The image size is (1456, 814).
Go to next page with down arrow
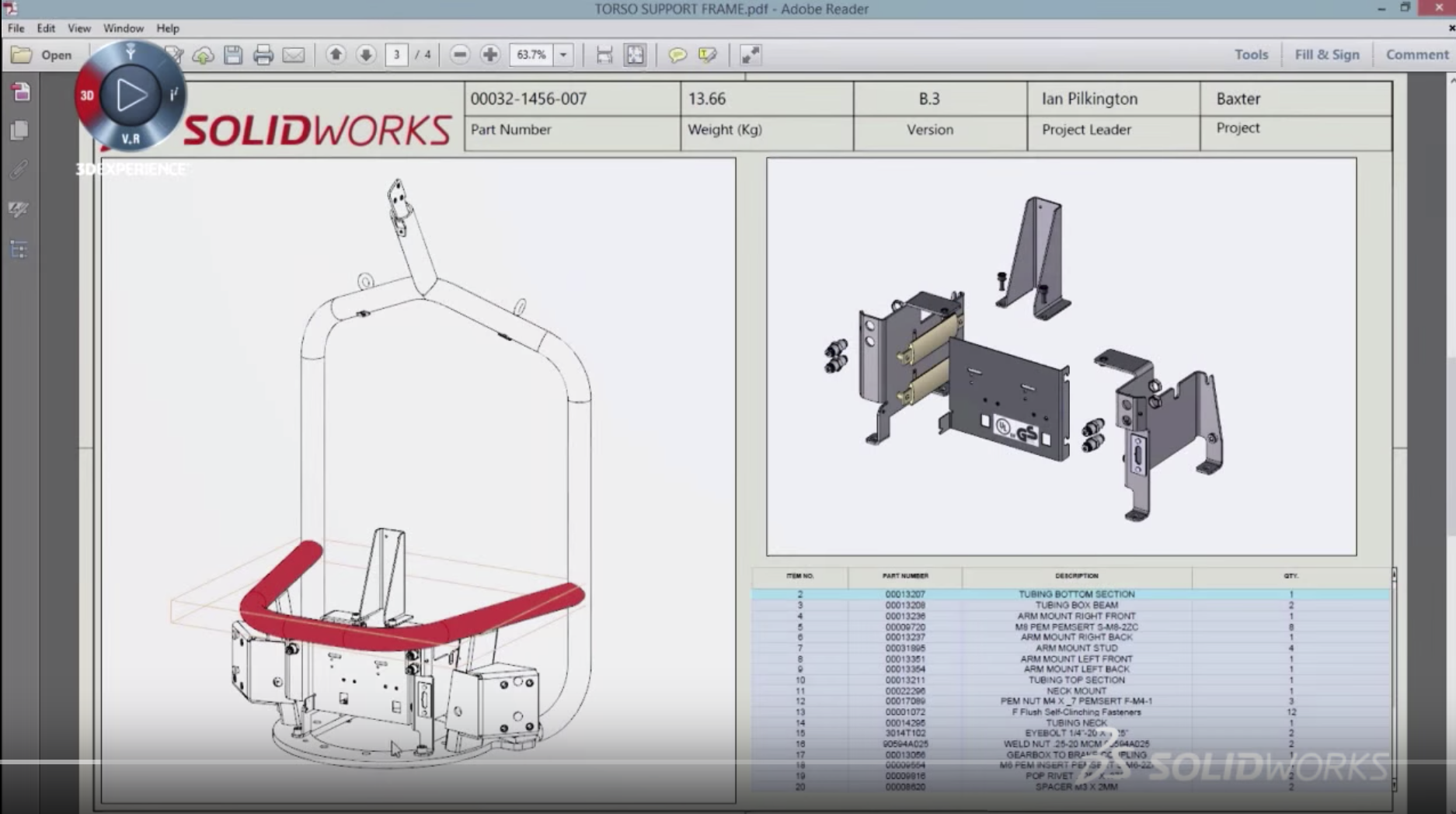(366, 55)
